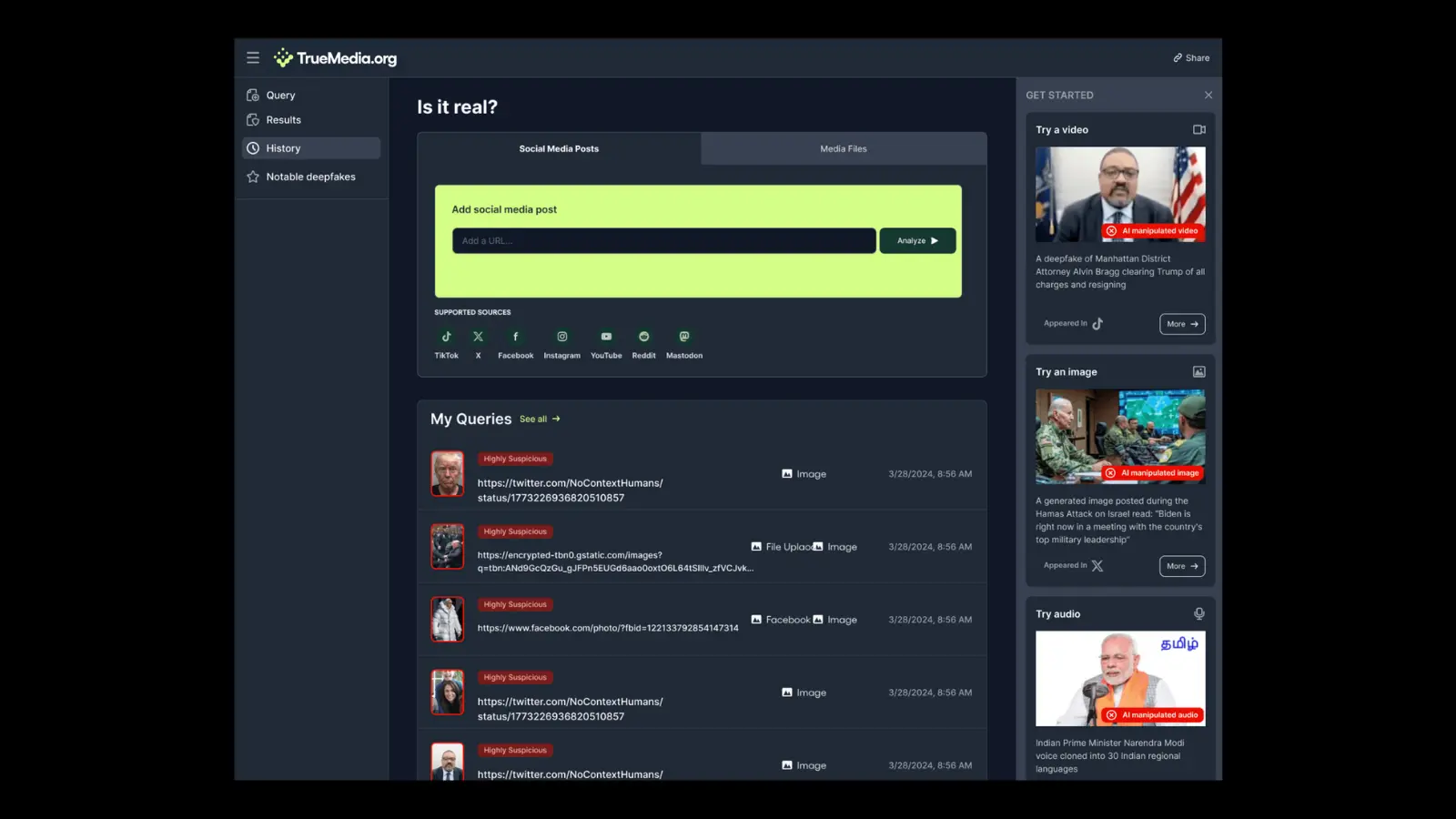The width and height of the screenshot is (1456, 819).
Task: Expand My Queries with See all
Action: [x=540, y=420]
